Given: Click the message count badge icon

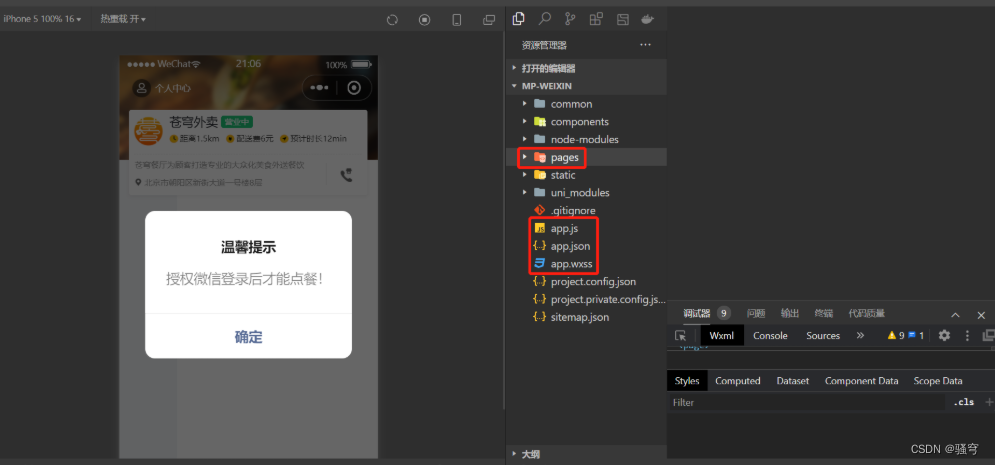Looking at the screenshot, I should (912, 336).
